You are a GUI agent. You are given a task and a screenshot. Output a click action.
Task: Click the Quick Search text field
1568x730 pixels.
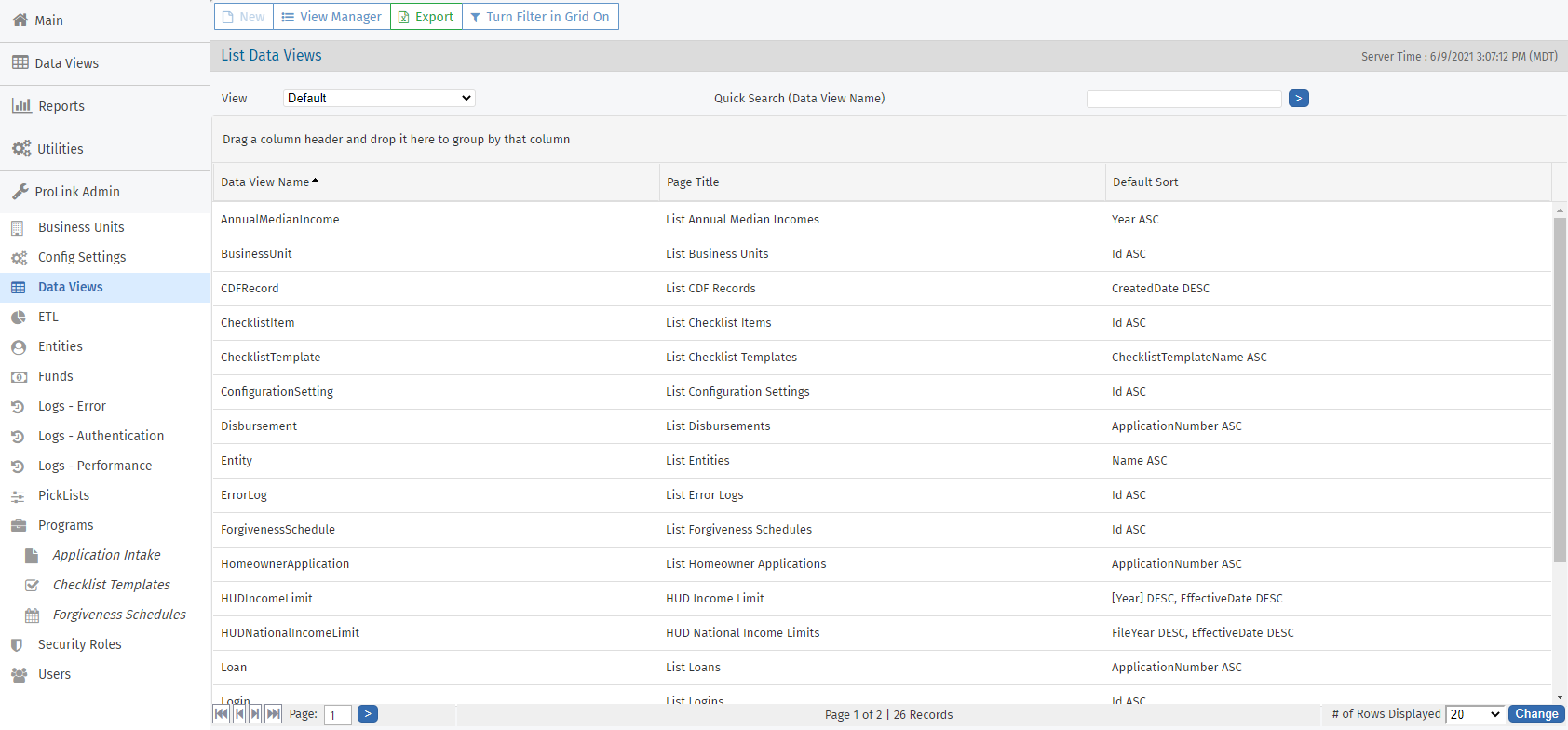click(x=1183, y=99)
